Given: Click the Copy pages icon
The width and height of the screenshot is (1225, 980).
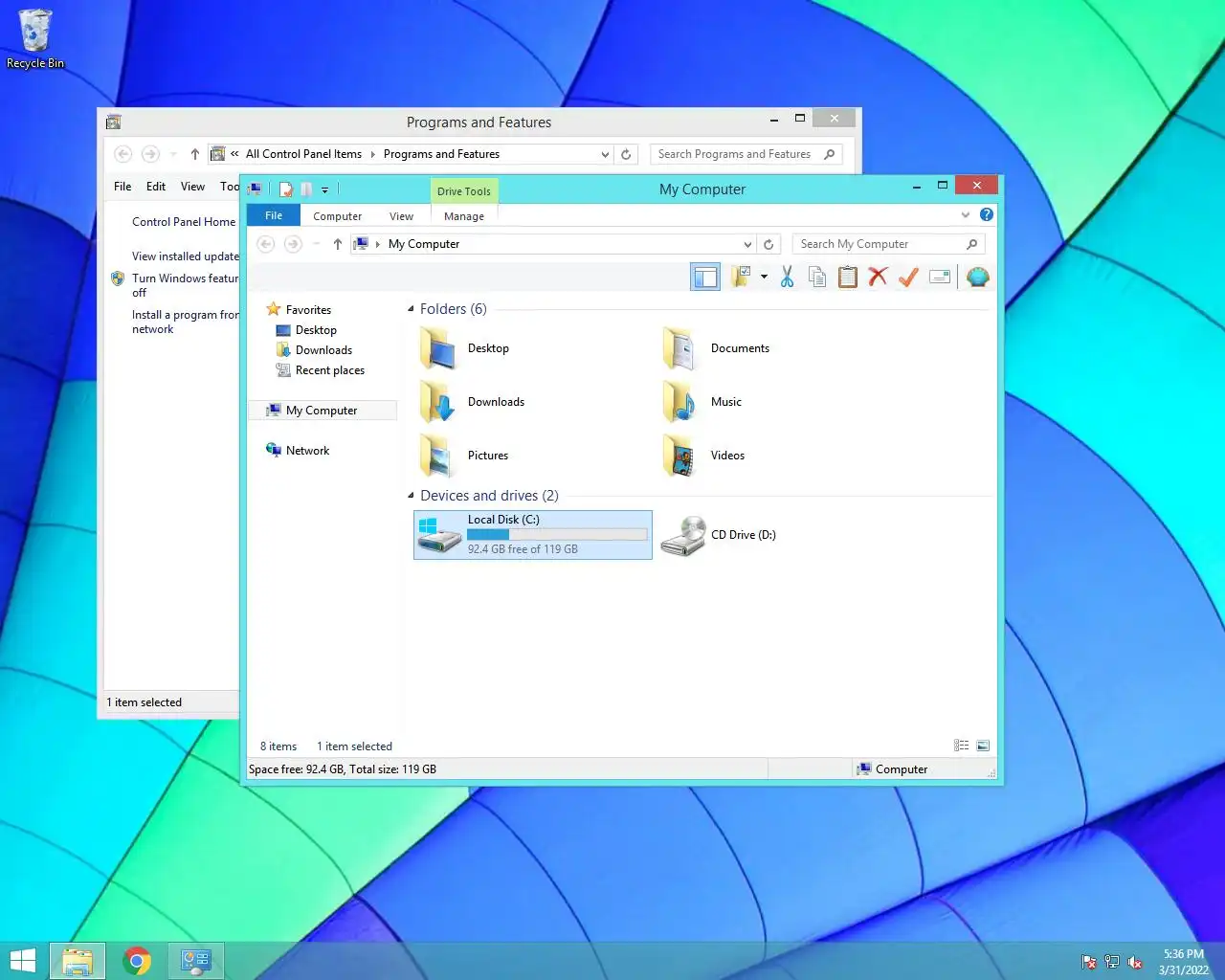Looking at the screenshot, I should pos(817,278).
